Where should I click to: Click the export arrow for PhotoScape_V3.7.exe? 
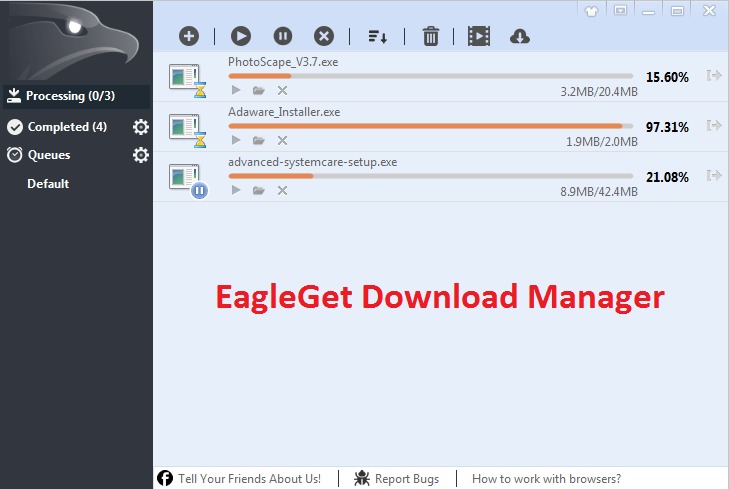714,75
